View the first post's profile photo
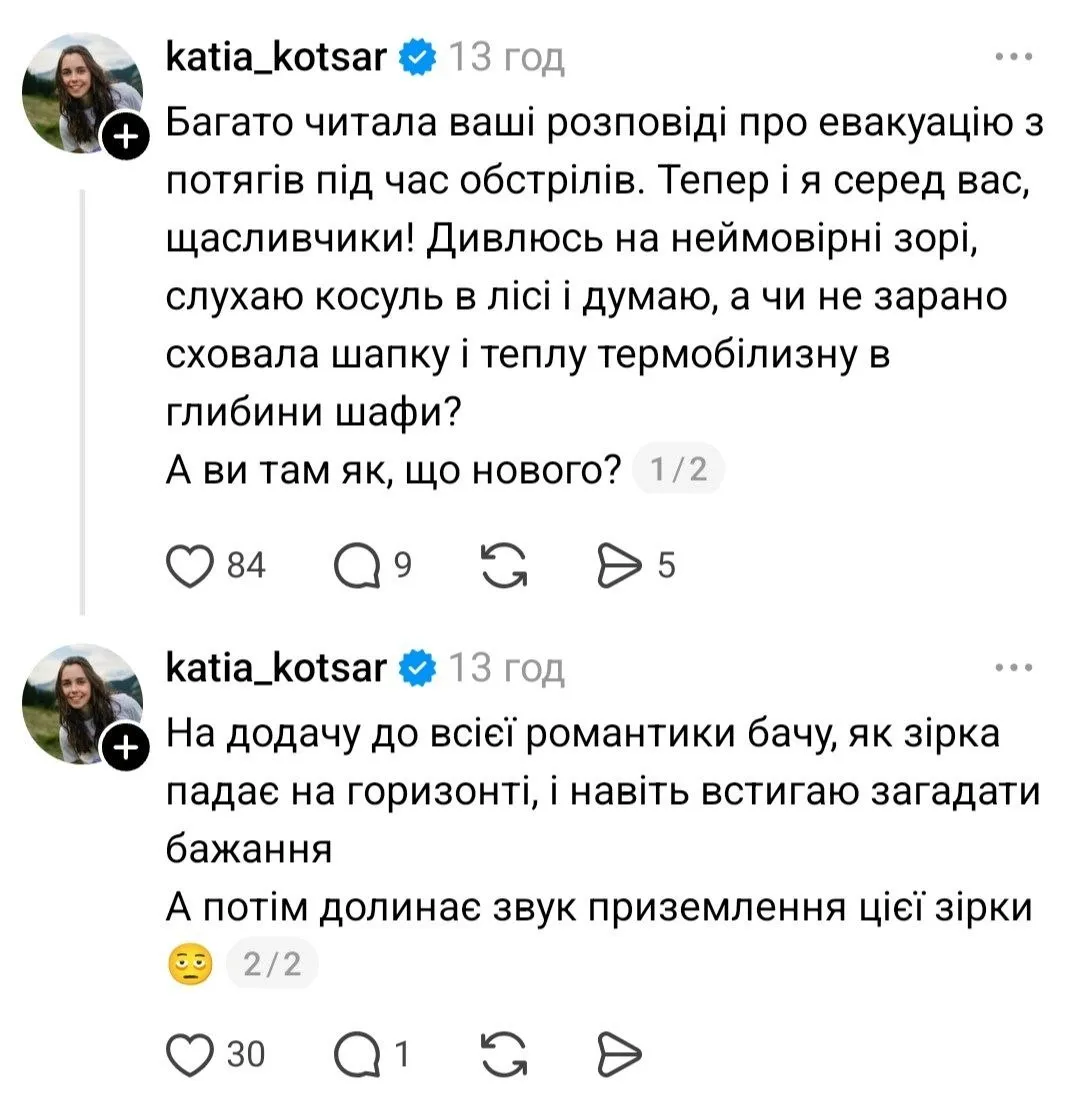The height and width of the screenshot is (1112, 1080). [x=82, y=93]
